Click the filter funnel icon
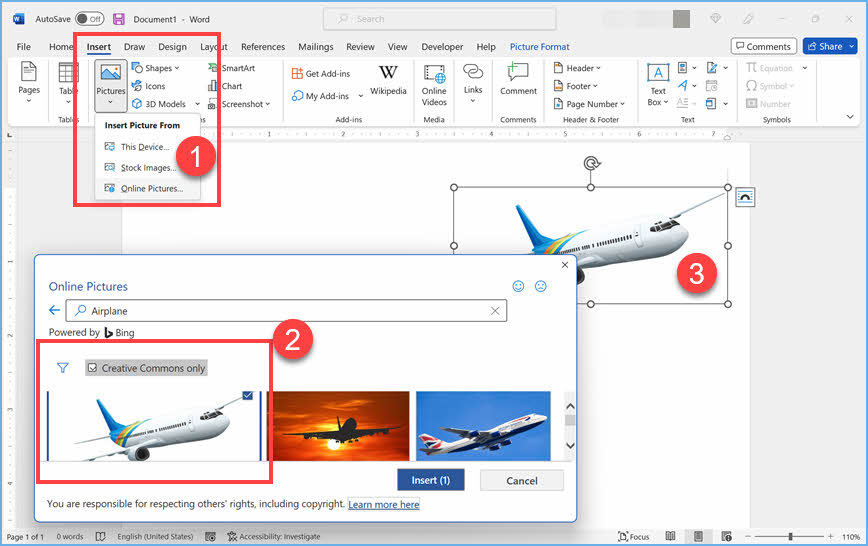The height and width of the screenshot is (546, 868). tap(63, 368)
